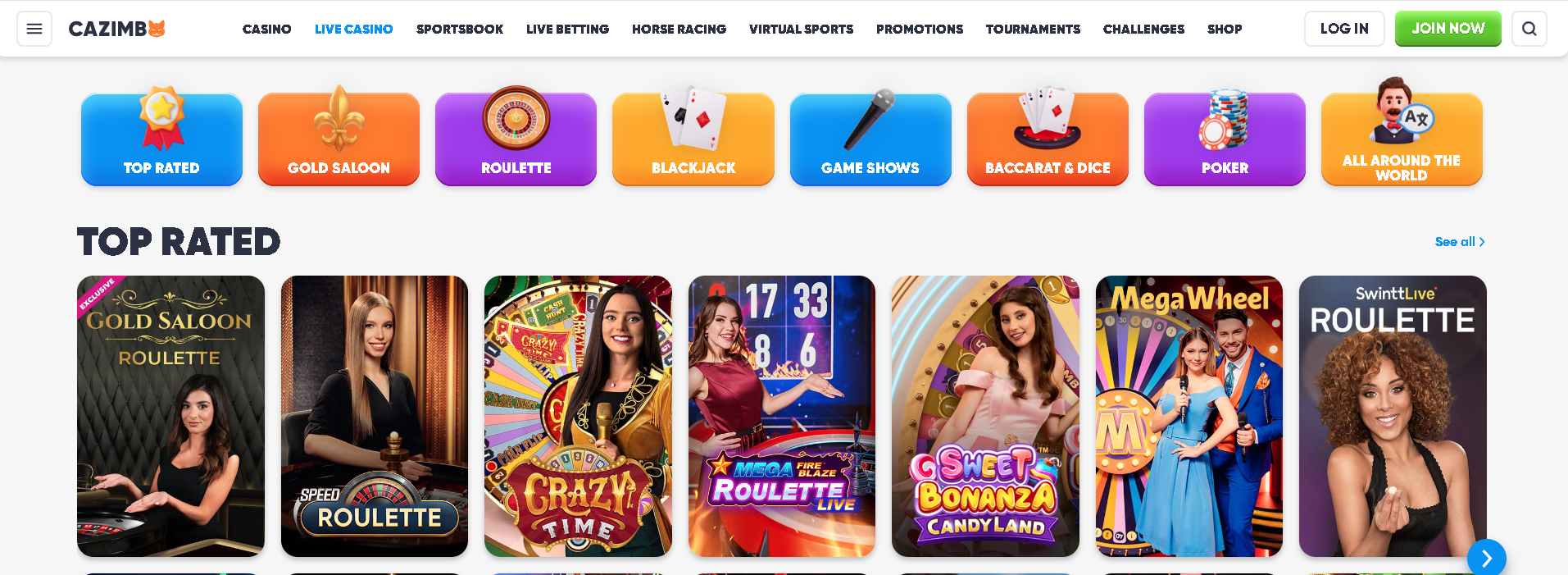Viewport: 1568px width, 575px height.
Task: Open the Blackjack cards category tile
Action: [693, 138]
